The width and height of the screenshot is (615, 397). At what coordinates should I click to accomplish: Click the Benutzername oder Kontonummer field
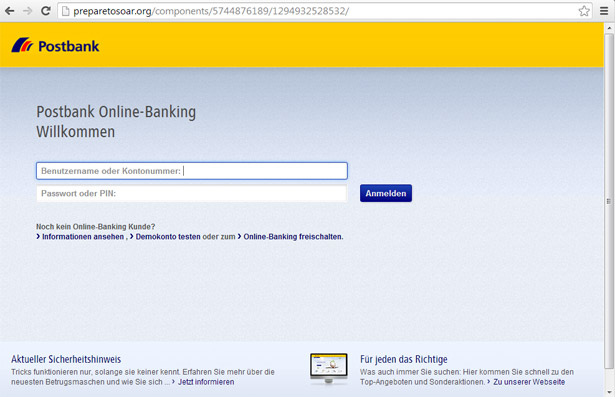(192, 171)
